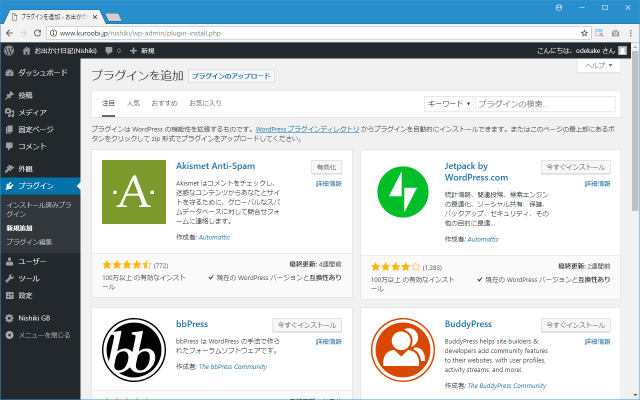The height and width of the screenshot is (400, 640).
Task: Click プラグインのアップロード button
Action: (x=231, y=76)
